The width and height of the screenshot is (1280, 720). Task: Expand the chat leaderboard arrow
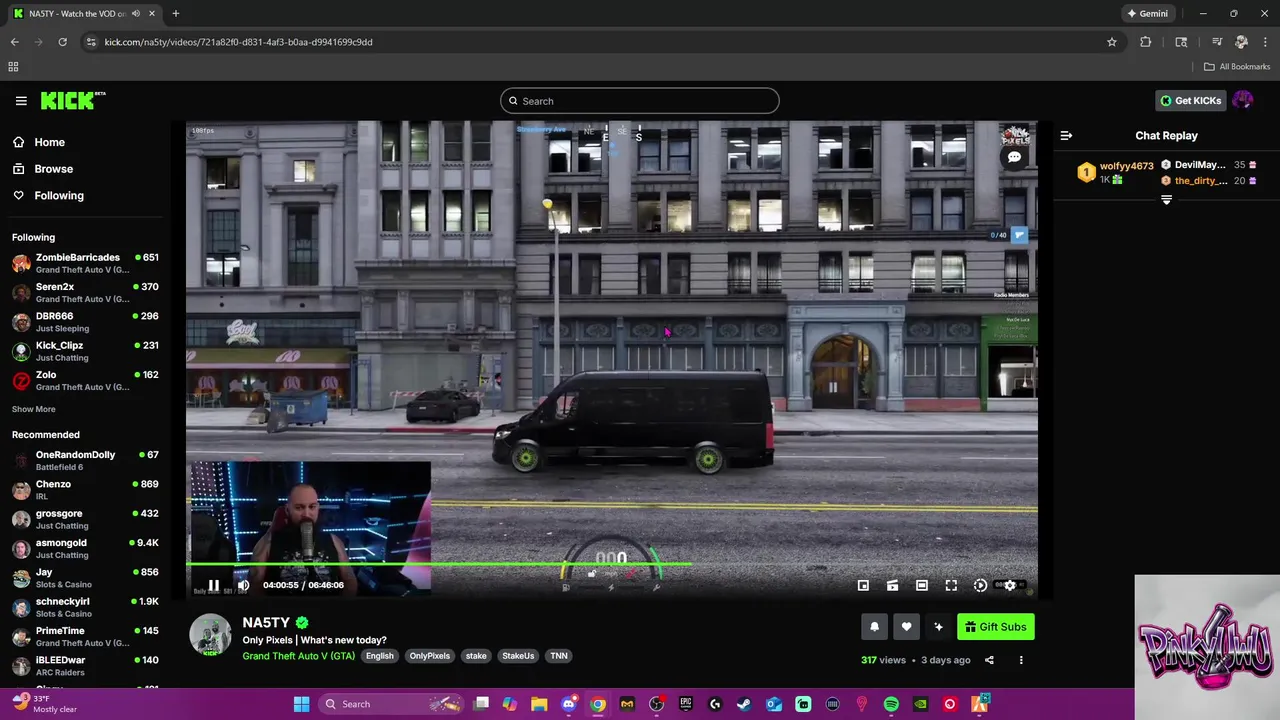1166,200
